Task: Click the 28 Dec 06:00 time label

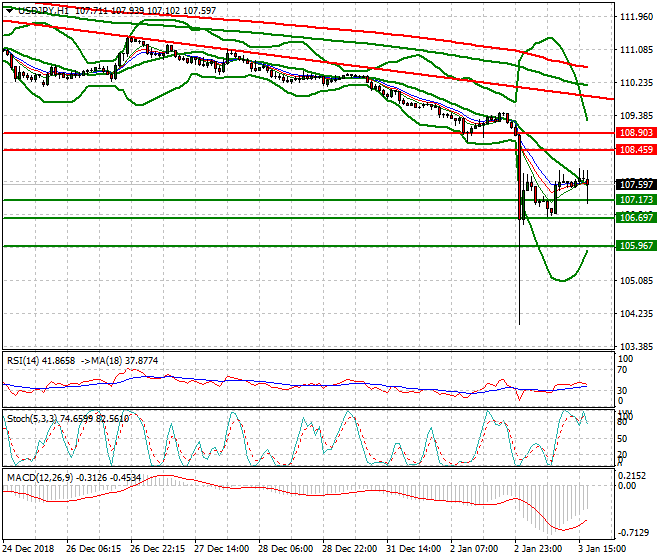Action: pos(285,549)
